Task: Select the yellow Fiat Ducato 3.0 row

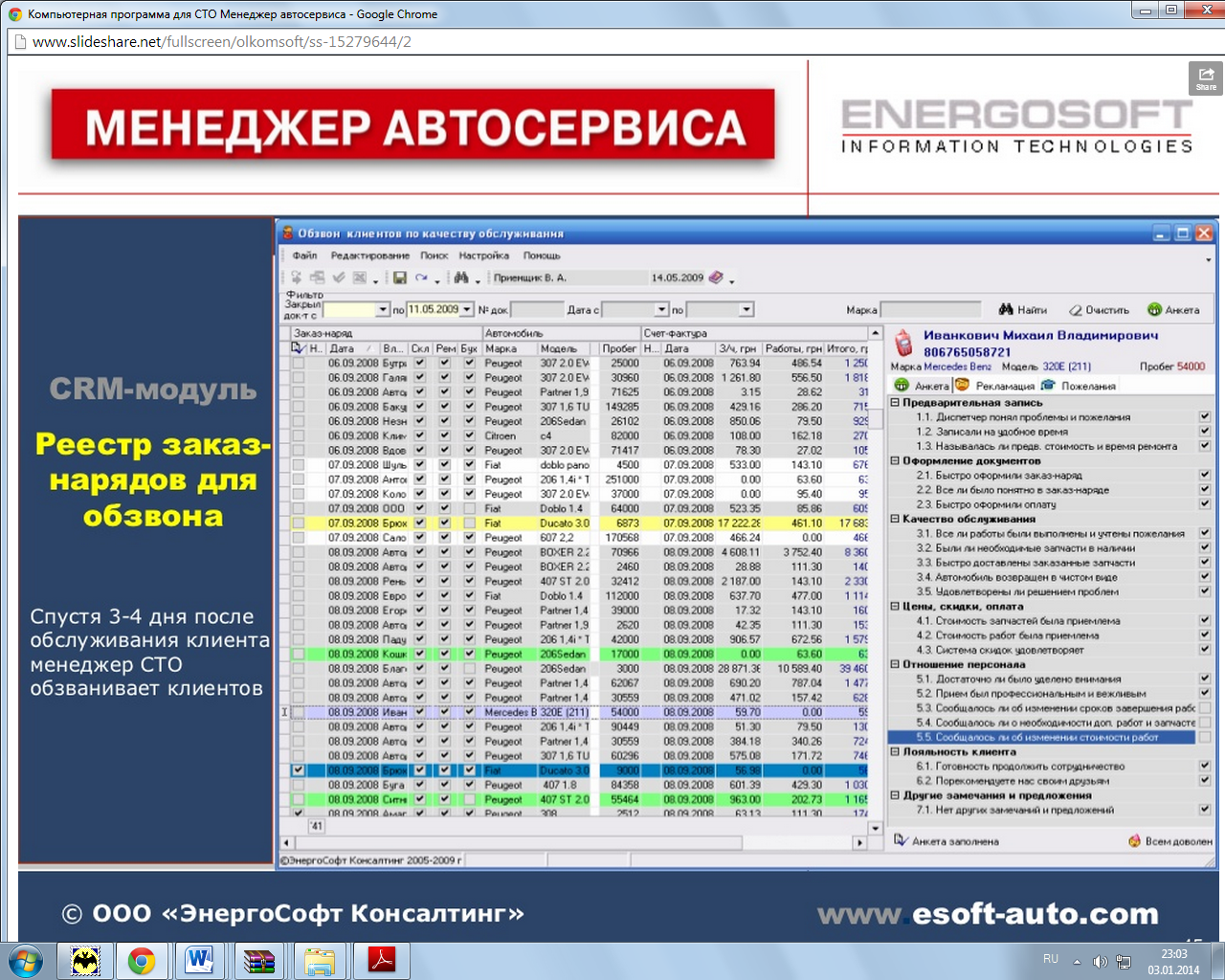Action: (x=580, y=523)
